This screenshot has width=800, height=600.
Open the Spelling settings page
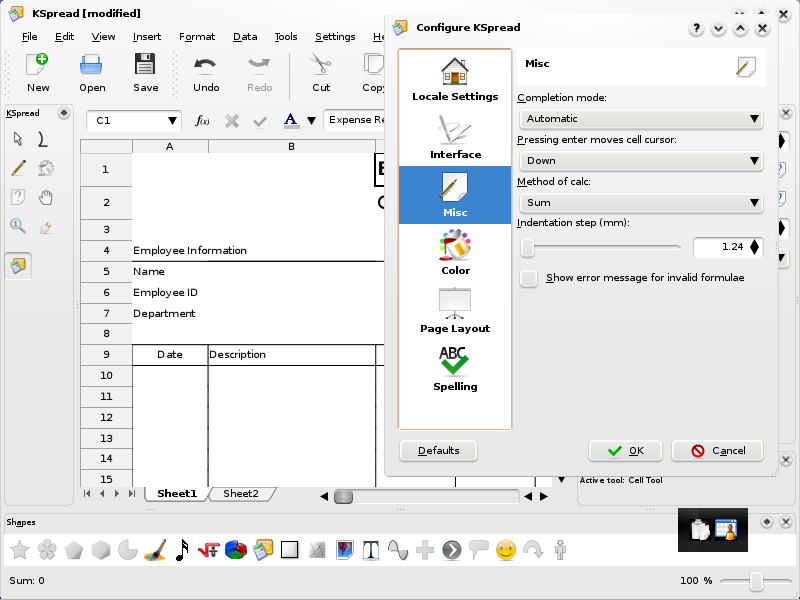click(455, 369)
